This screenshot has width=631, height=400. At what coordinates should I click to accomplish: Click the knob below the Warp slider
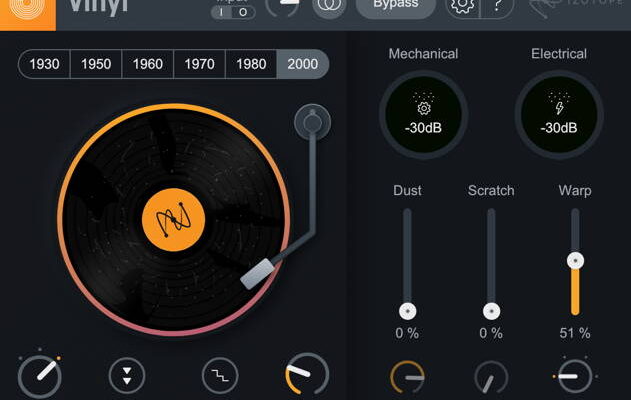click(x=574, y=377)
